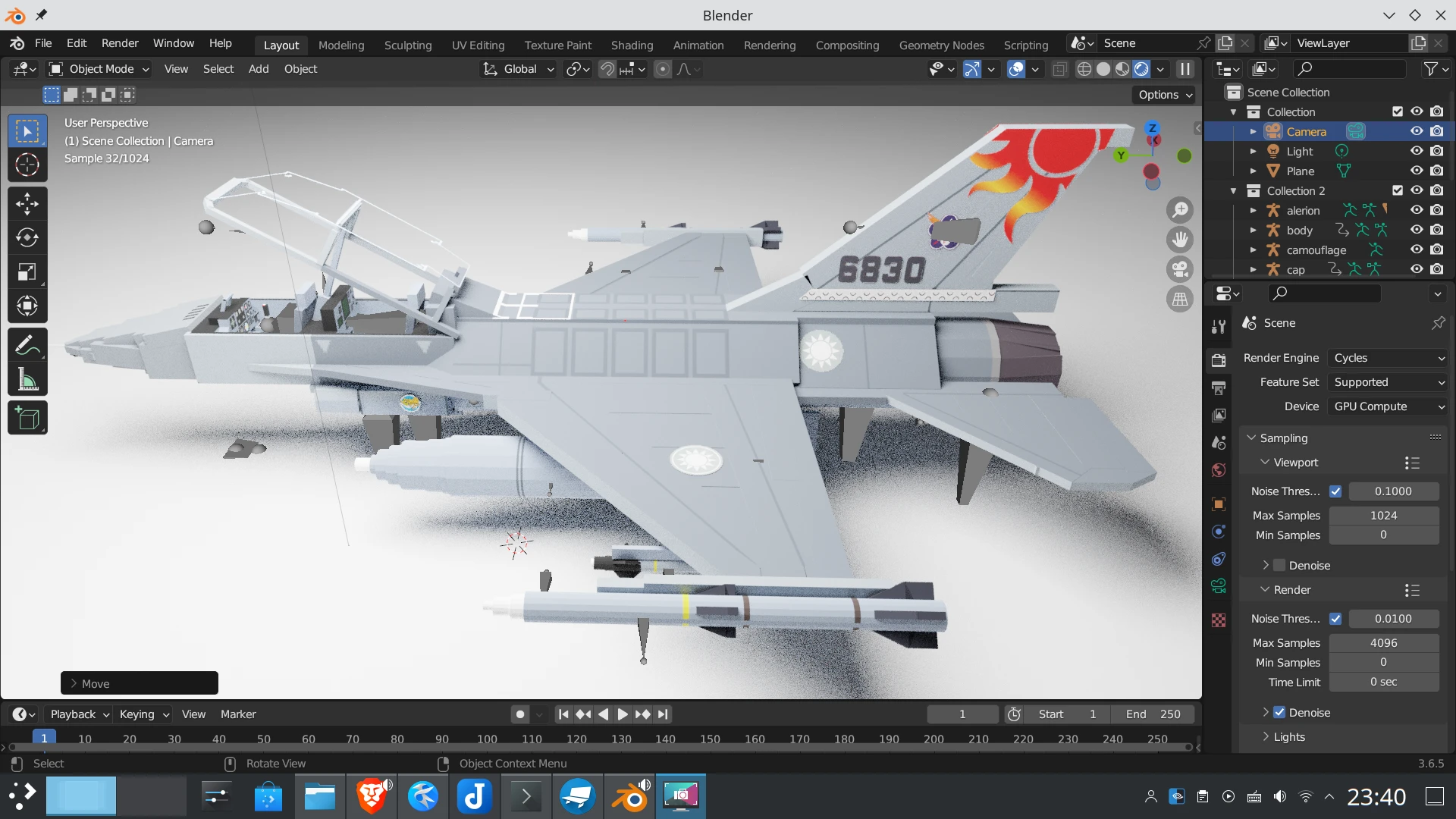Open the Output properties tab
The width and height of the screenshot is (1456, 819).
point(1219,388)
